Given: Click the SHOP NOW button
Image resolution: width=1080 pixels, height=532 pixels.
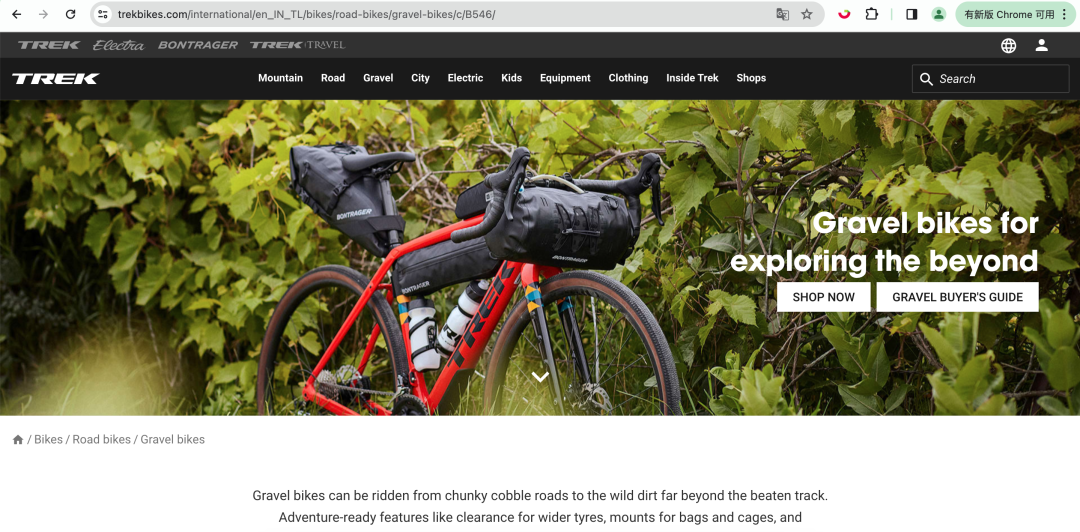Looking at the screenshot, I should [x=824, y=297].
